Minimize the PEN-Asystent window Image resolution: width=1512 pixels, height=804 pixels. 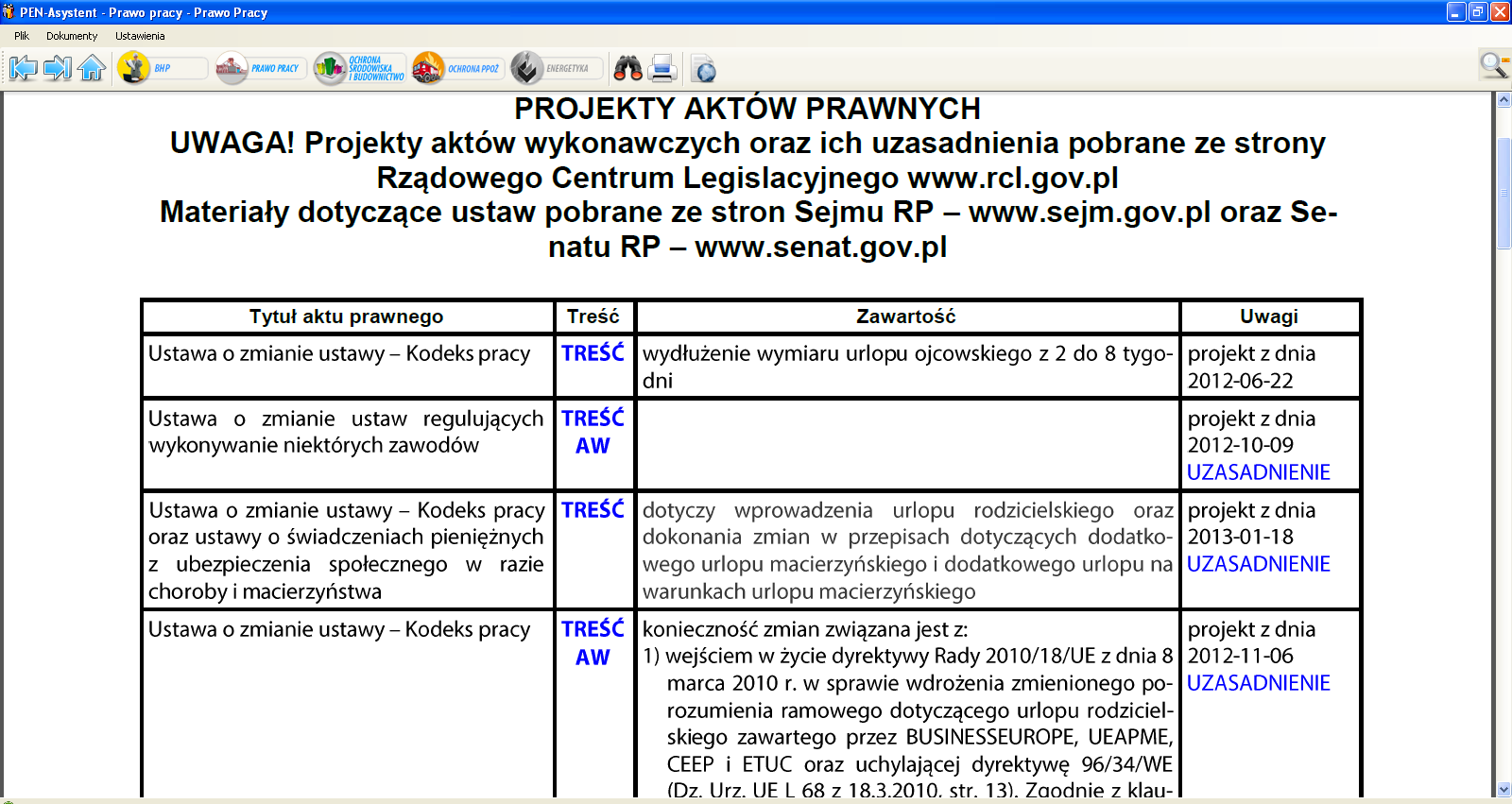pyautogui.click(x=1456, y=12)
